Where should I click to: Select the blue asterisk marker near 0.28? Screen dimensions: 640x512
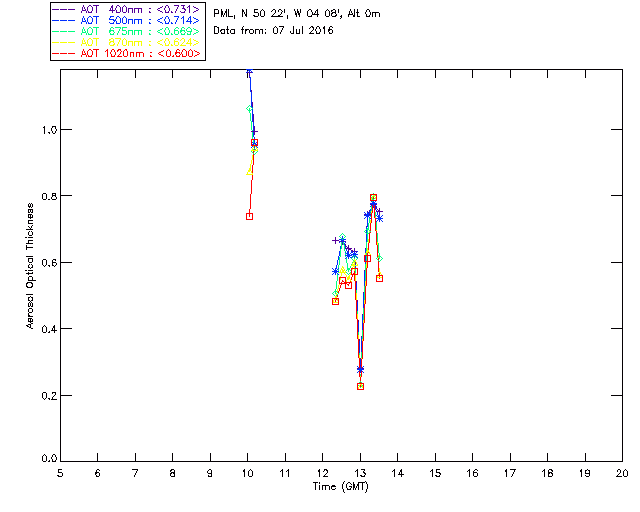[360, 370]
